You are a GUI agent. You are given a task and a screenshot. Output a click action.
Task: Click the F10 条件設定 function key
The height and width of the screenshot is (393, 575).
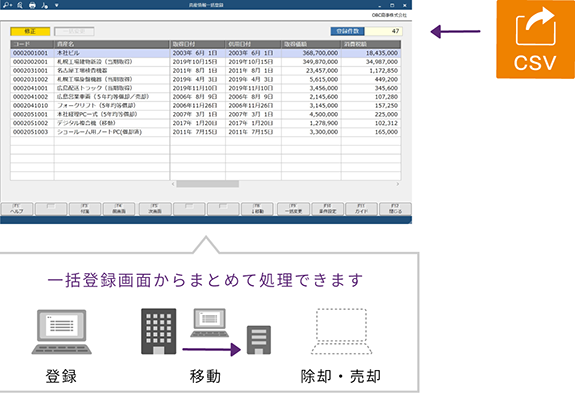327,209
